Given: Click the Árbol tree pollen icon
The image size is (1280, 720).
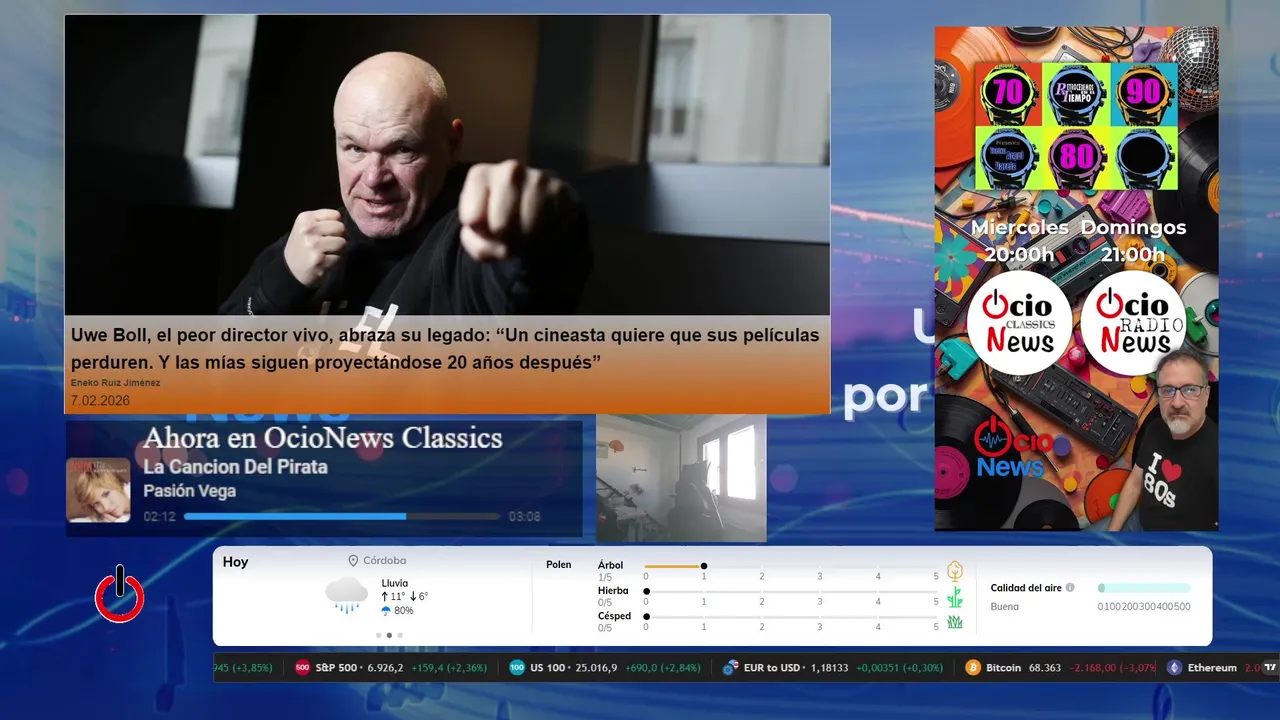Looking at the screenshot, I should click(955, 571).
